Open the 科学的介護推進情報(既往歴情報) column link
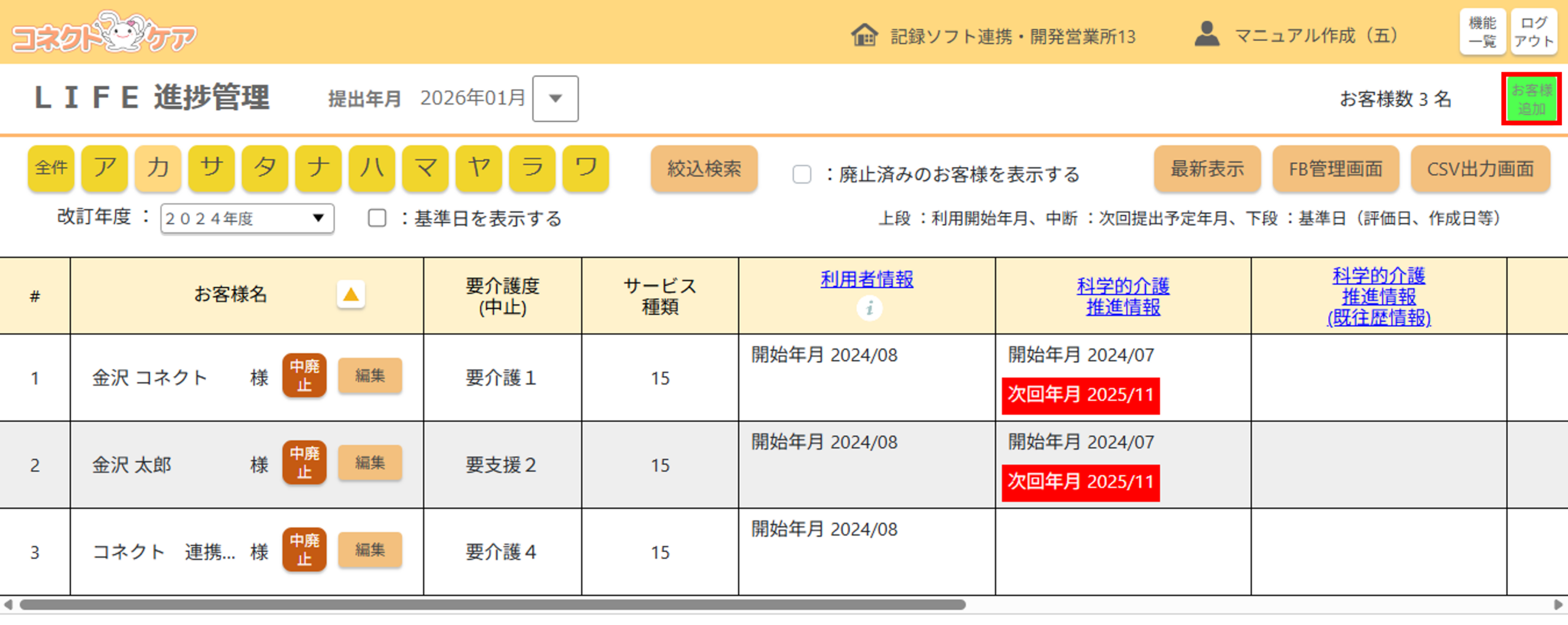1568x625 pixels. point(1378,297)
